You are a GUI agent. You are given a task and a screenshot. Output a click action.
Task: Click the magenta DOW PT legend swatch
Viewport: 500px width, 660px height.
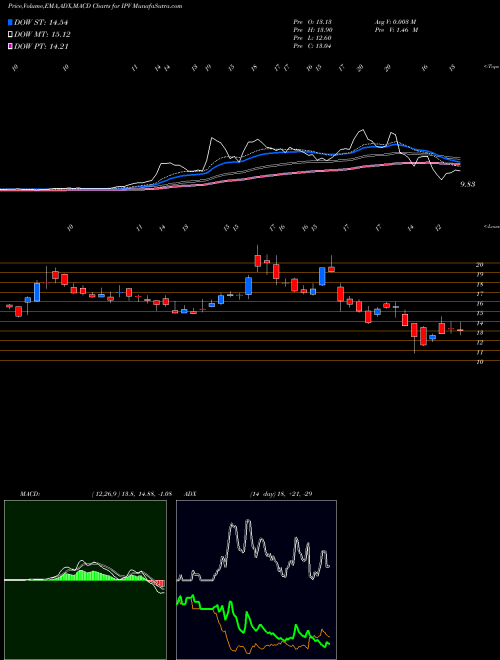point(11,46)
